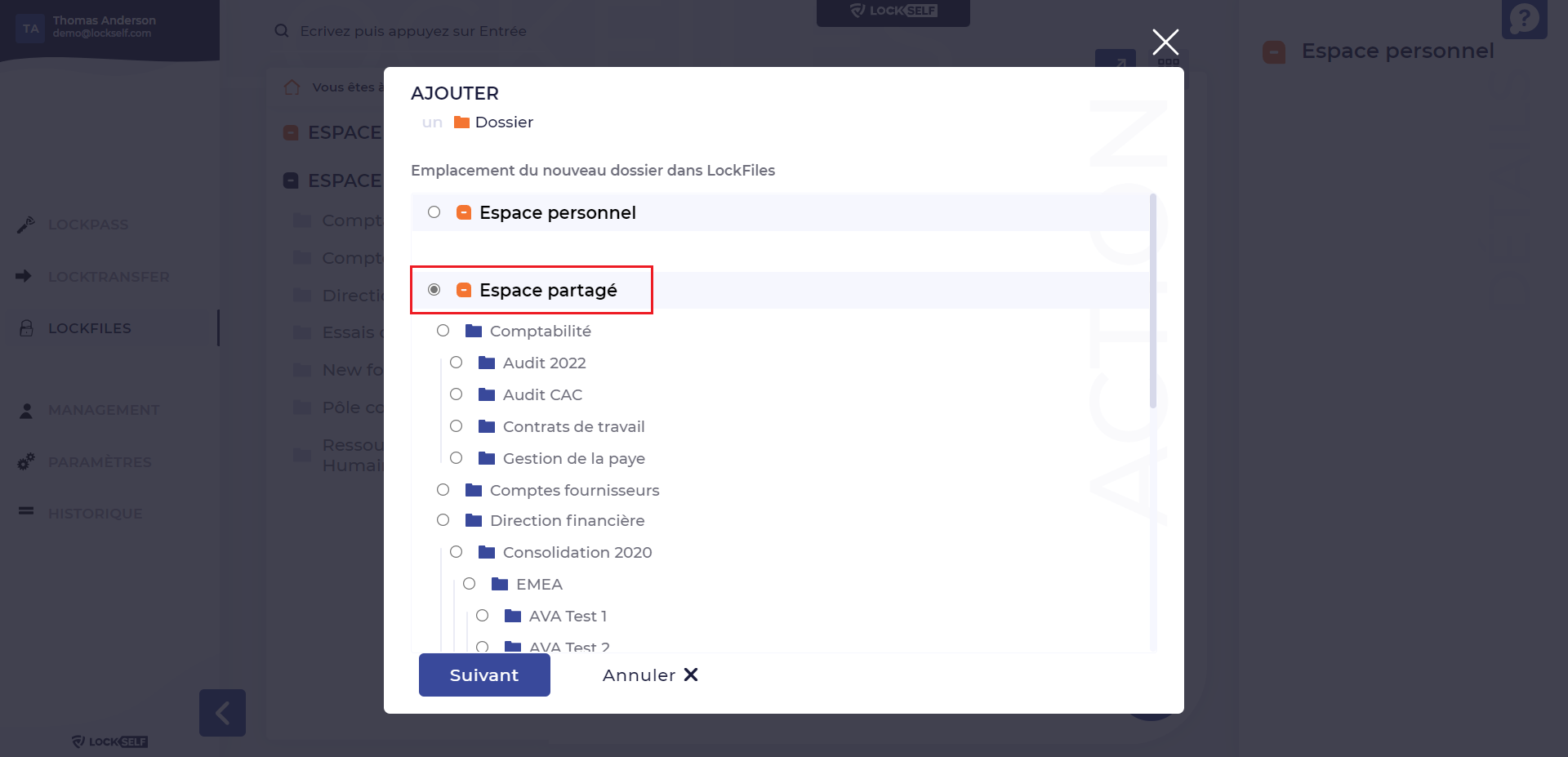Image resolution: width=1568 pixels, height=757 pixels.
Task: Click the LockTransfer arrow icon in the sidebar
Action: [x=24, y=276]
